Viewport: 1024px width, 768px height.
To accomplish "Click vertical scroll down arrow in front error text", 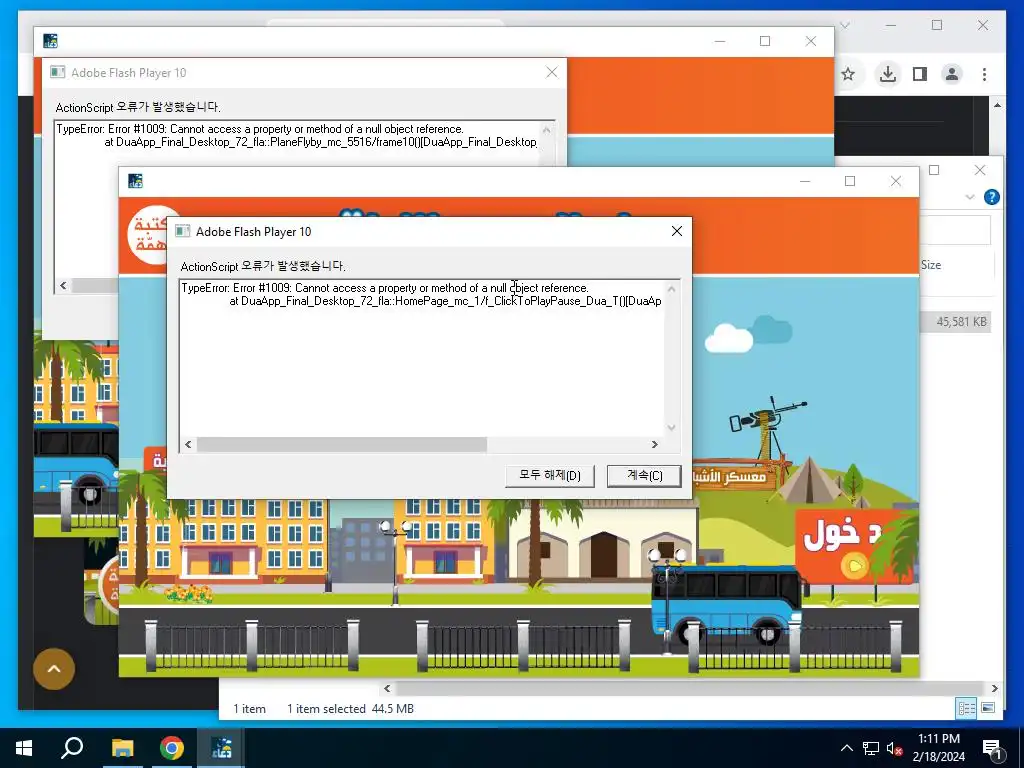I will coord(671,428).
